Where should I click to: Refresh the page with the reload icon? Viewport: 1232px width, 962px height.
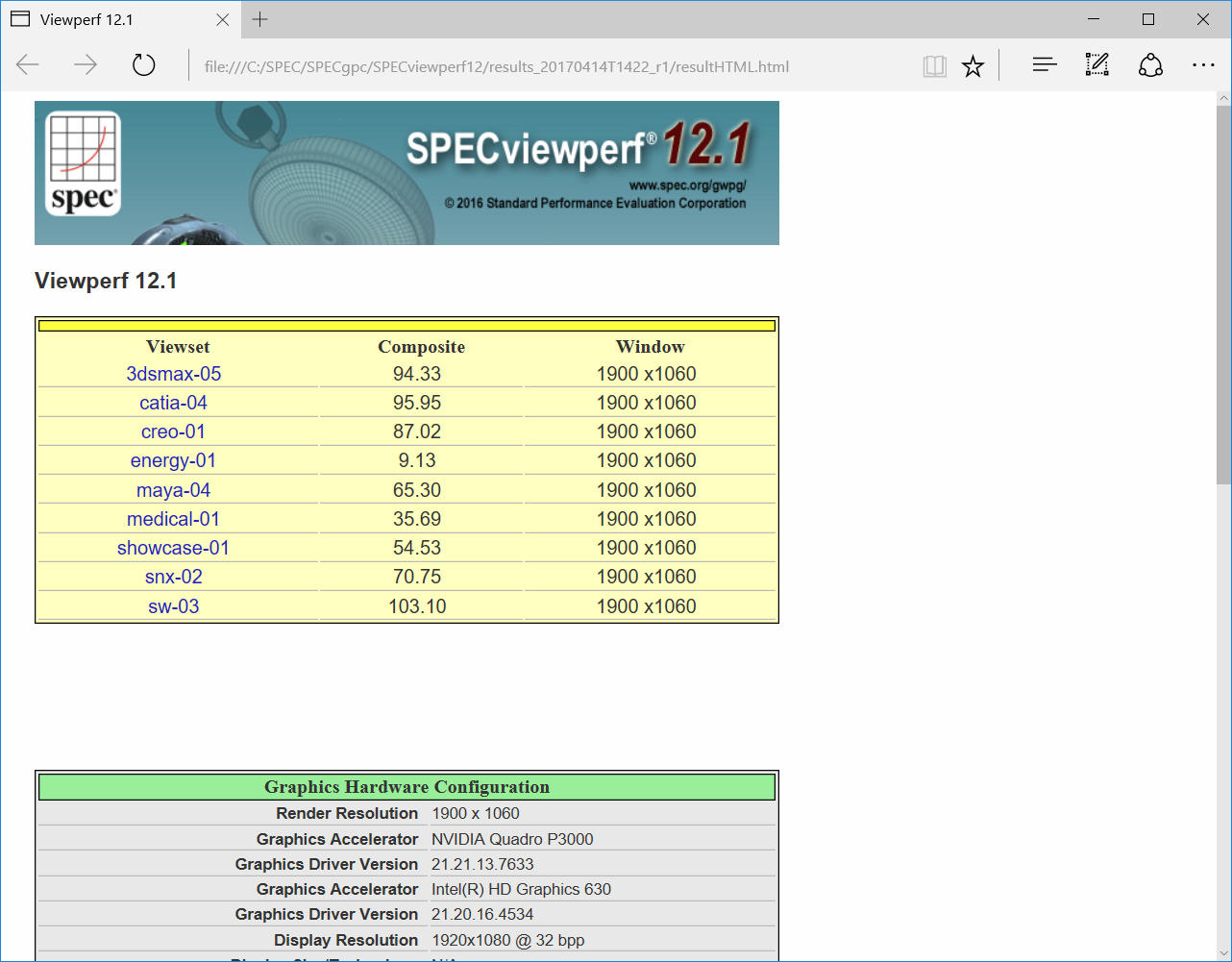point(143,65)
